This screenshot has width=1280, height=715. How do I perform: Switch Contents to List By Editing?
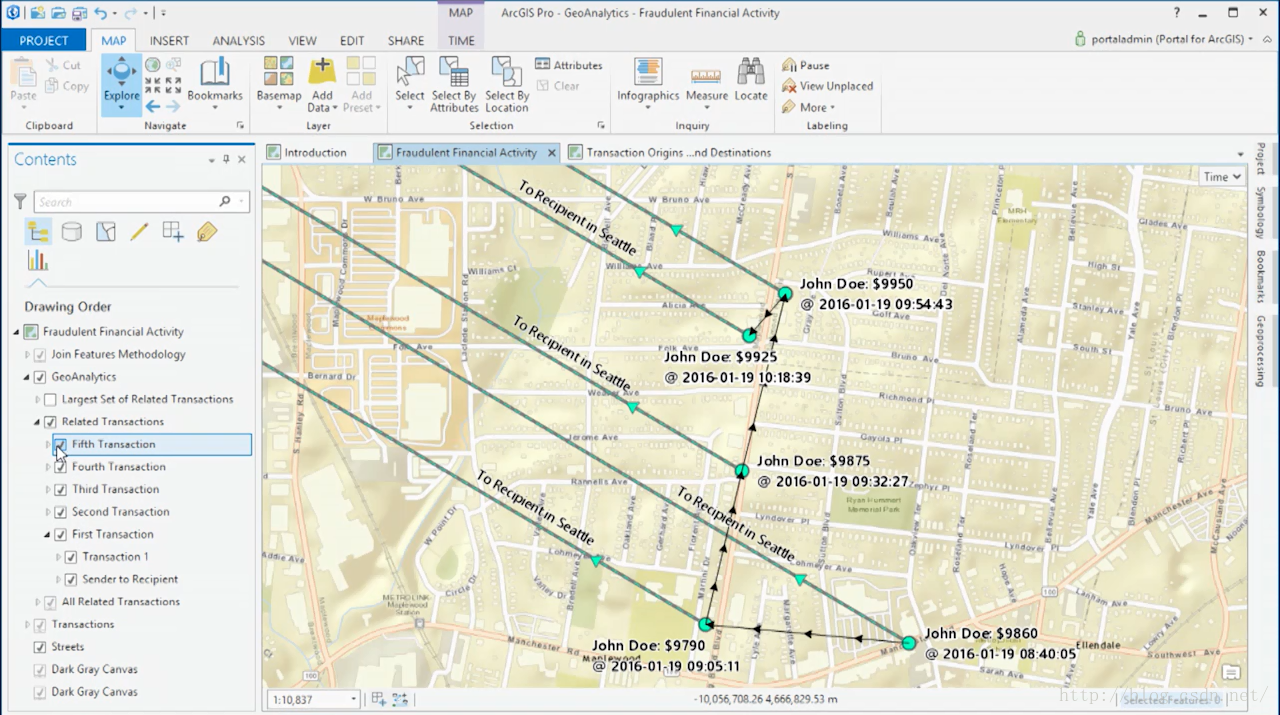point(139,232)
